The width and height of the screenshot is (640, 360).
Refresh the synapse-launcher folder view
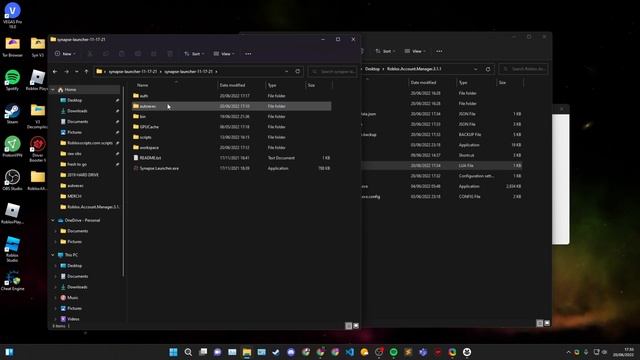298,71
